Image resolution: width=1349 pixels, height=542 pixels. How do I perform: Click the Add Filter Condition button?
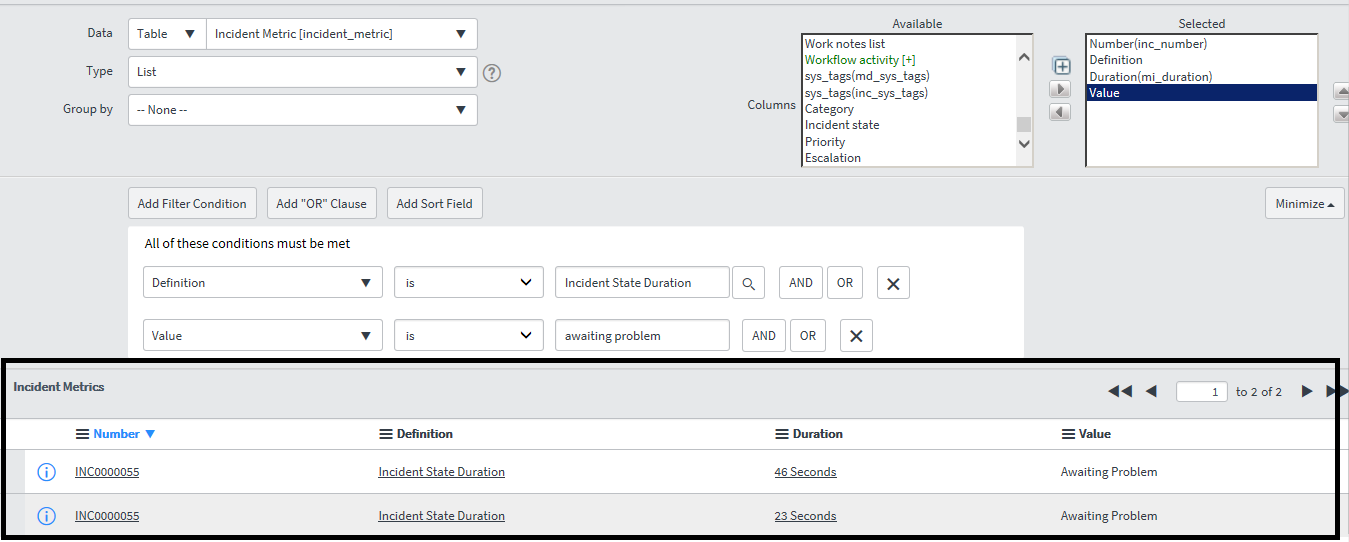pos(192,204)
